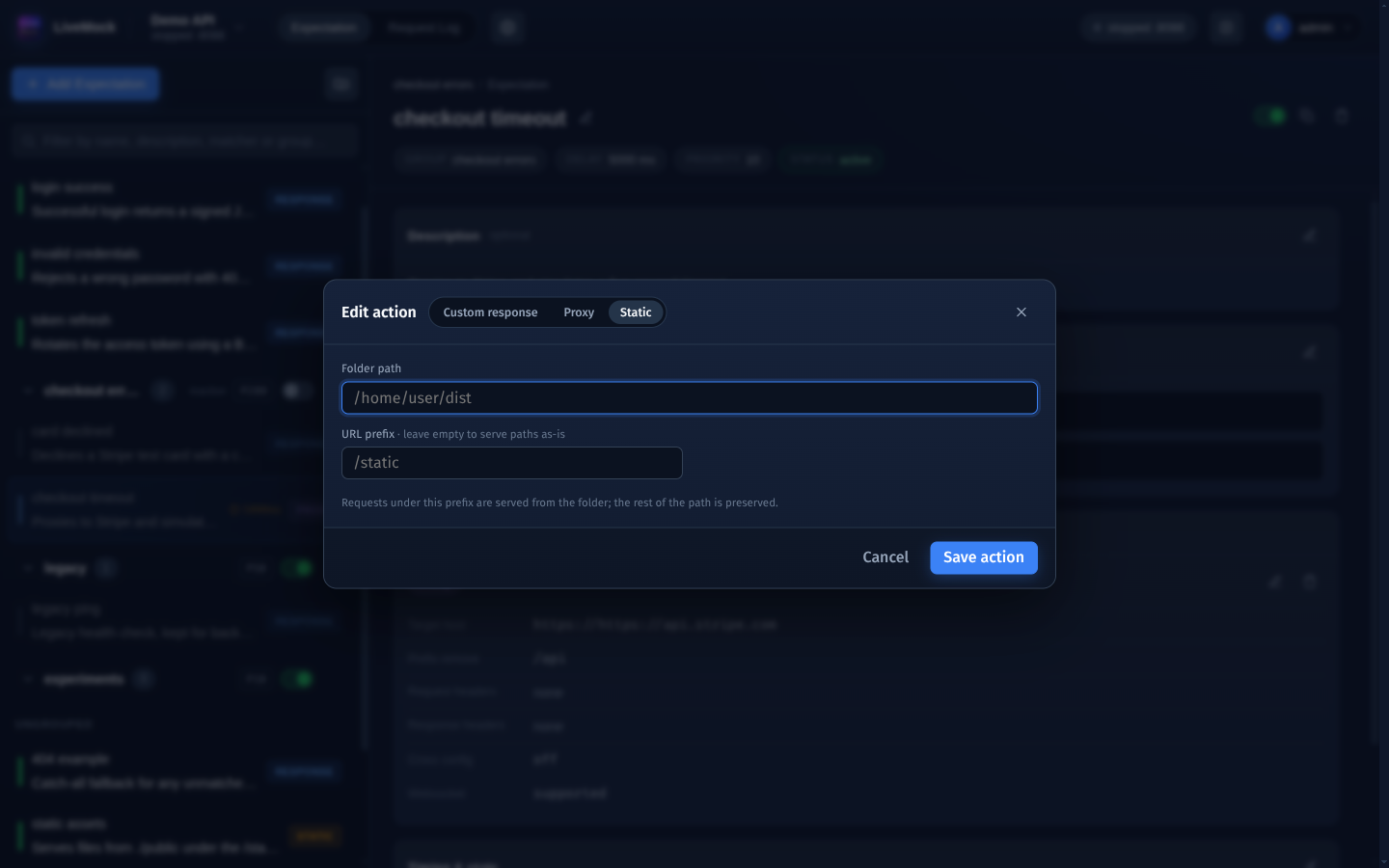
Task: Open the admin user menu
Action: click(1312, 28)
